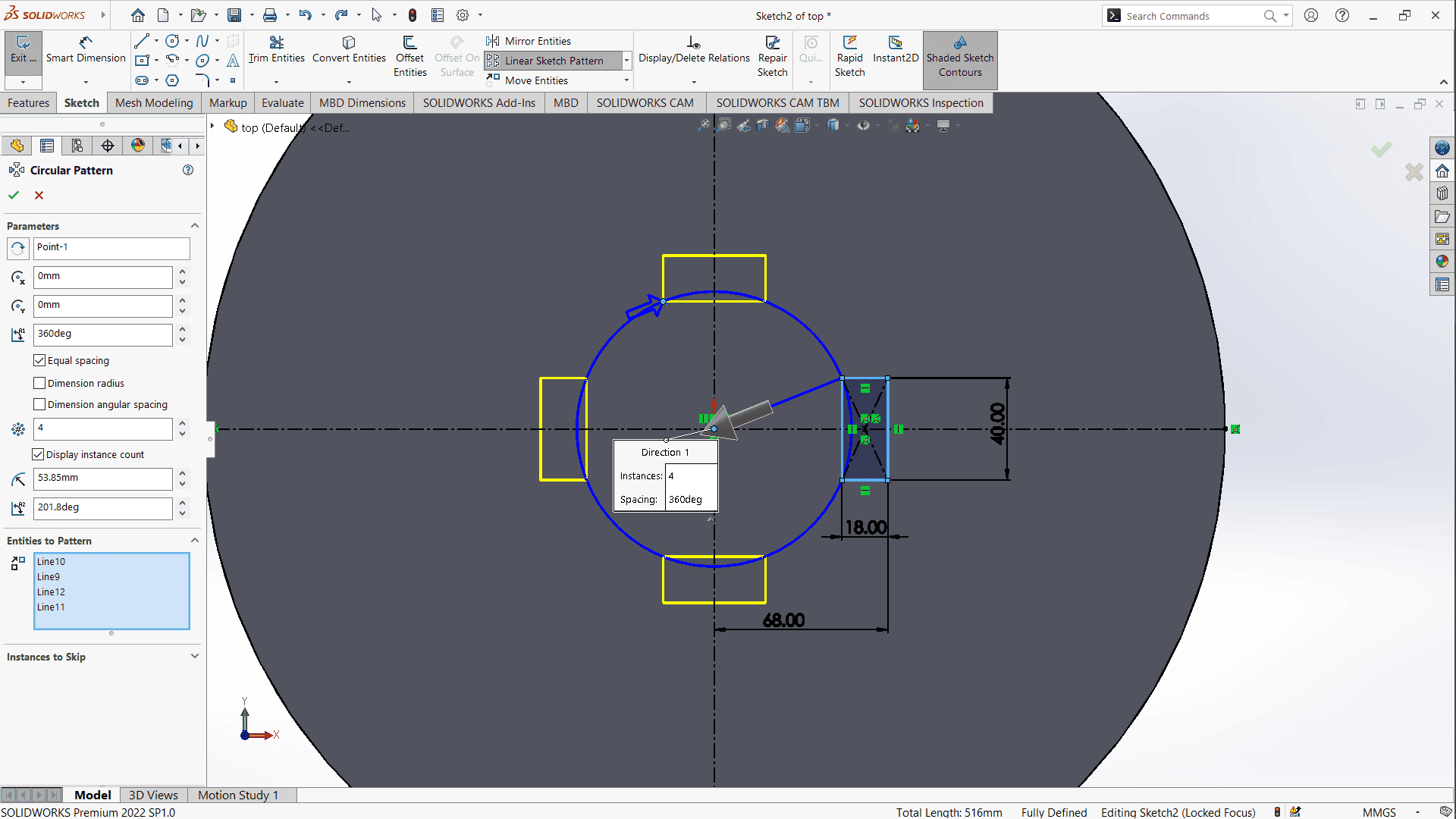The image size is (1456, 819).
Task: Select Line10 in Entities to Pattern list
Action: pyautogui.click(x=51, y=562)
